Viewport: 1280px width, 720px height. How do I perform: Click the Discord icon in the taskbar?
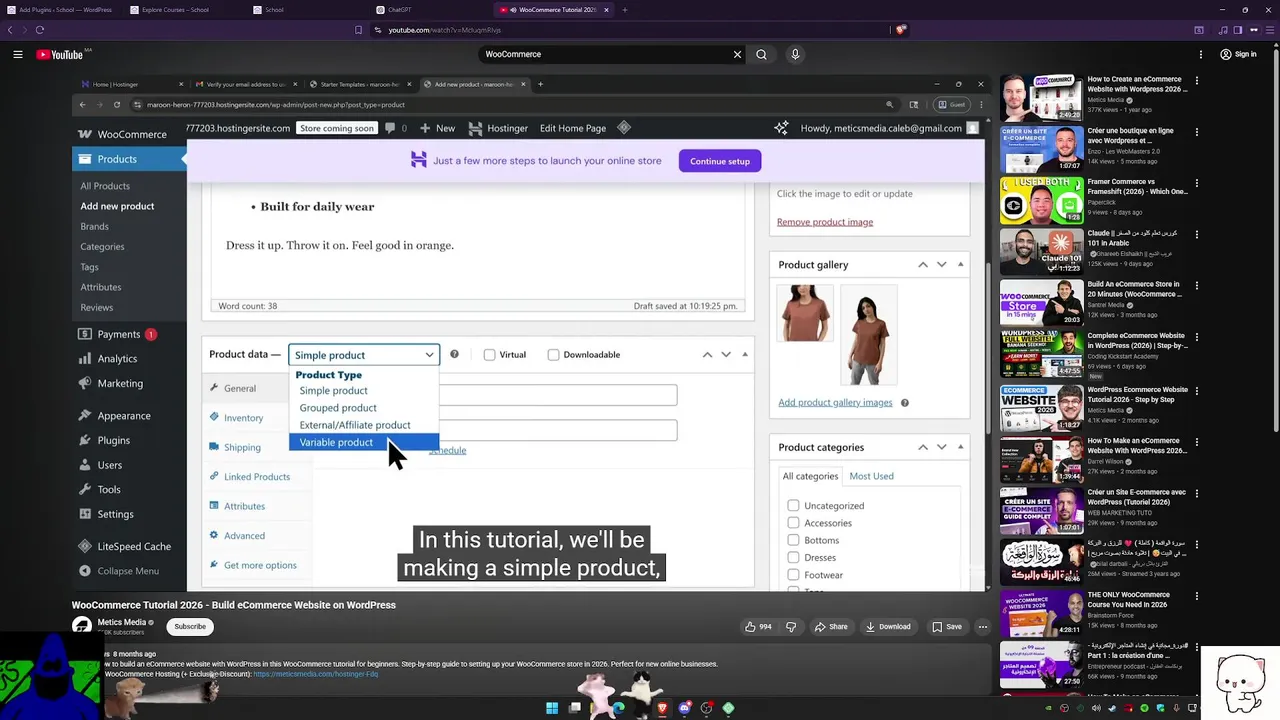coord(684,708)
